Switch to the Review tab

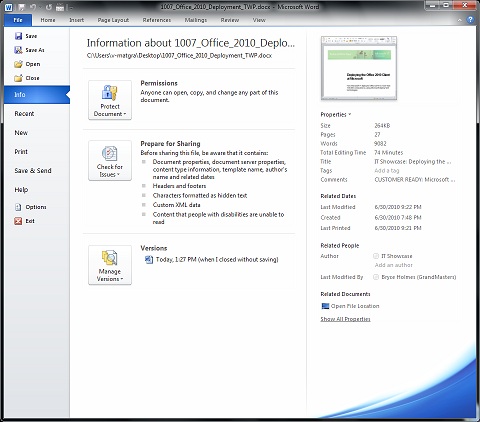(x=230, y=20)
